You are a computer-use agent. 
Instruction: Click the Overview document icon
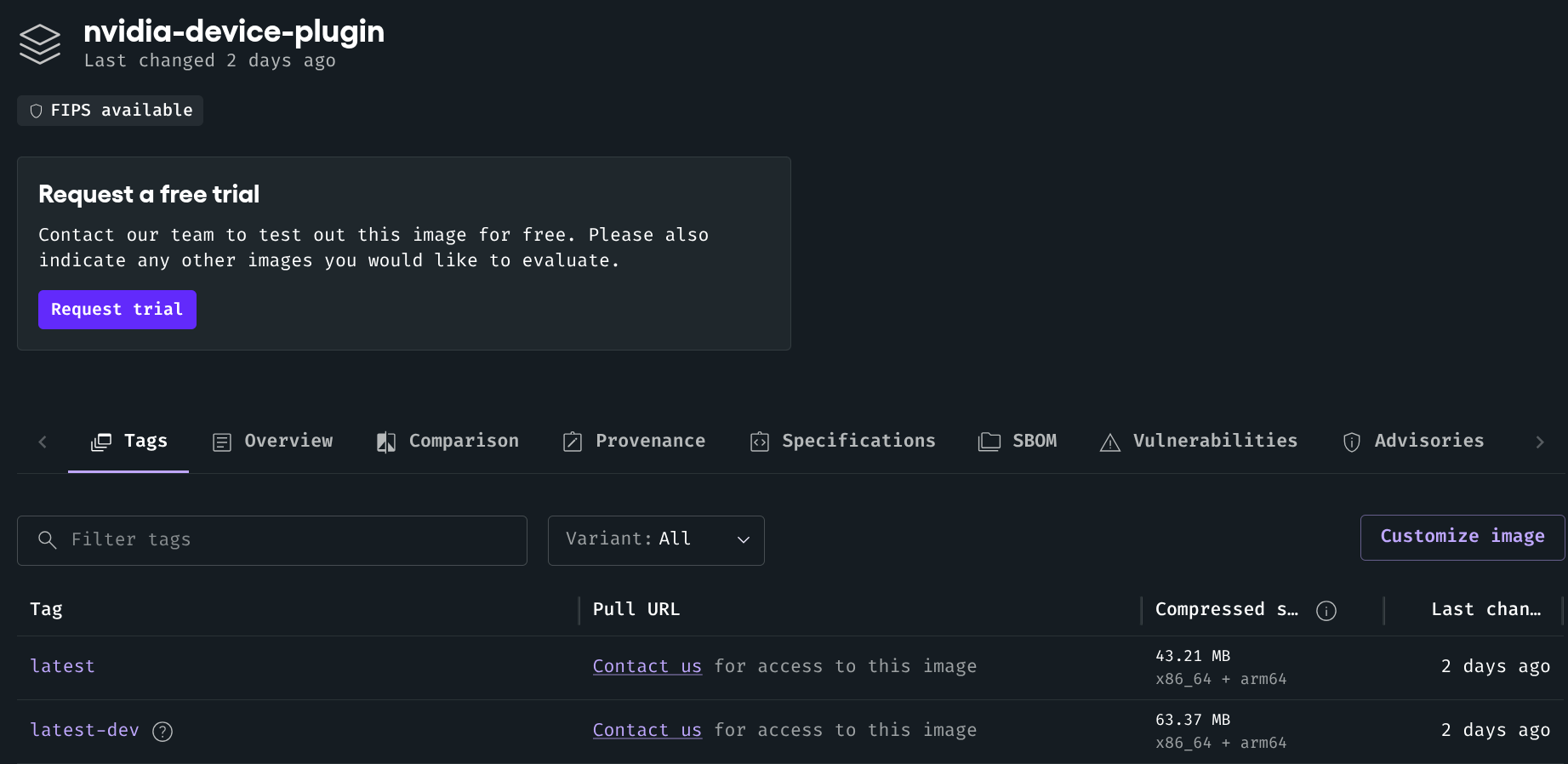tap(222, 442)
